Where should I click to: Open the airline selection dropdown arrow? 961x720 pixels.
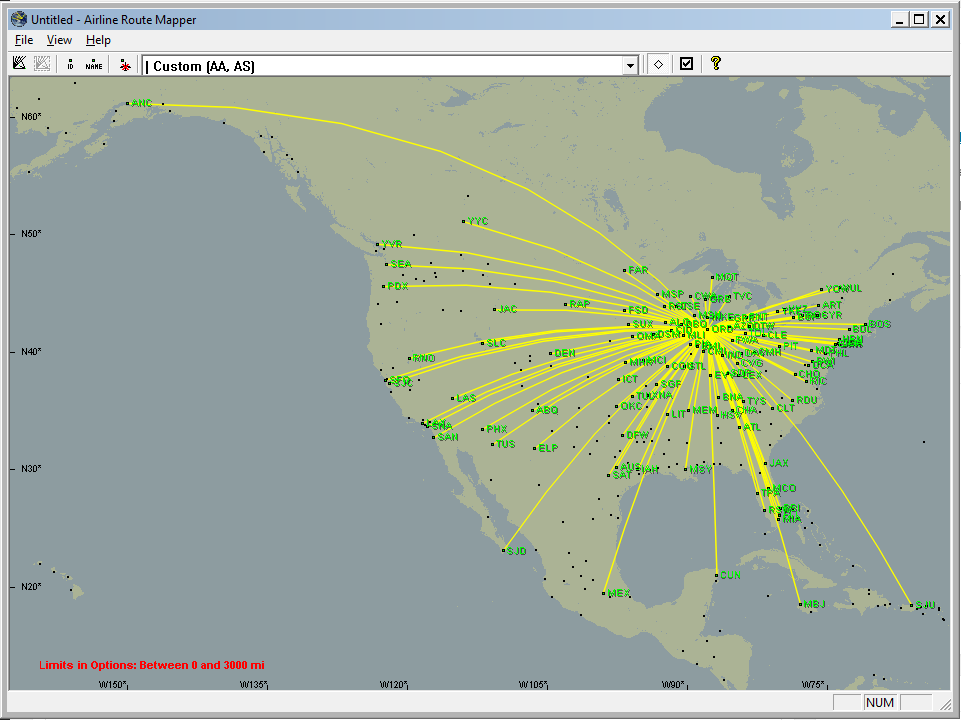tap(630, 66)
